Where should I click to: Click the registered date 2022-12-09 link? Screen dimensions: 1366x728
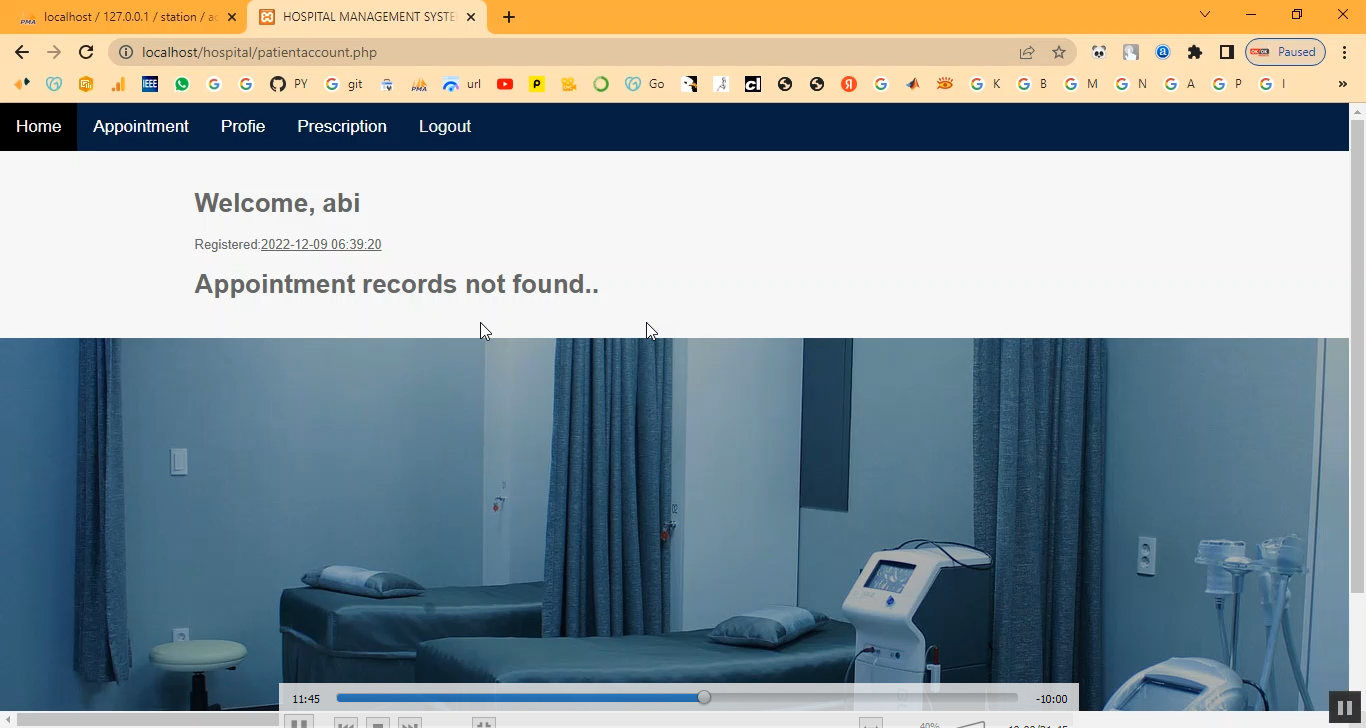[x=321, y=245]
